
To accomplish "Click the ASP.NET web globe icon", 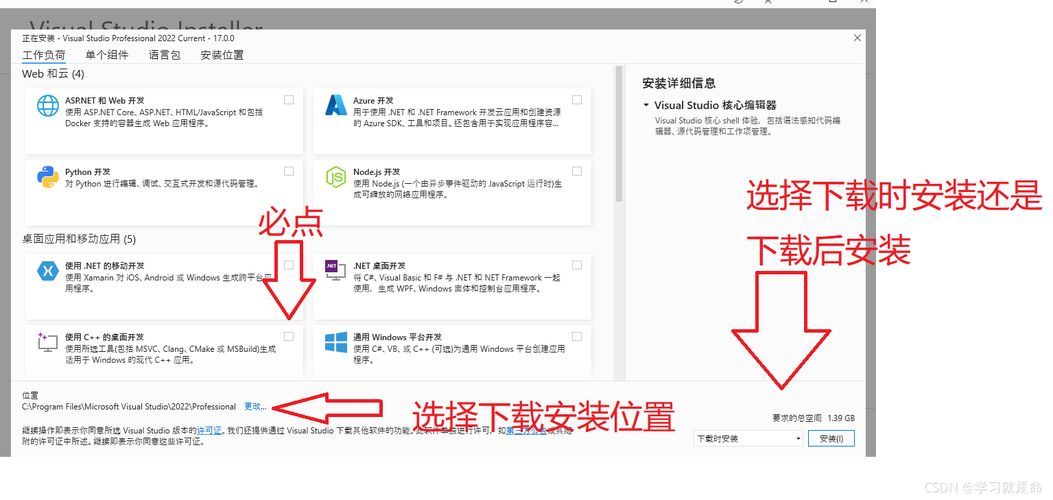I will (48, 105).
